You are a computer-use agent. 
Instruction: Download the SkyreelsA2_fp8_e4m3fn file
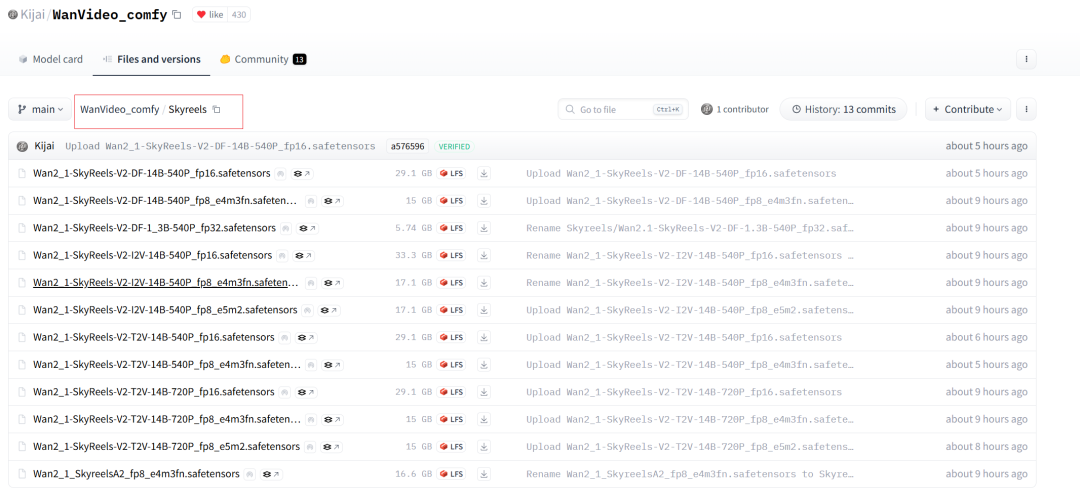point(484,474)
